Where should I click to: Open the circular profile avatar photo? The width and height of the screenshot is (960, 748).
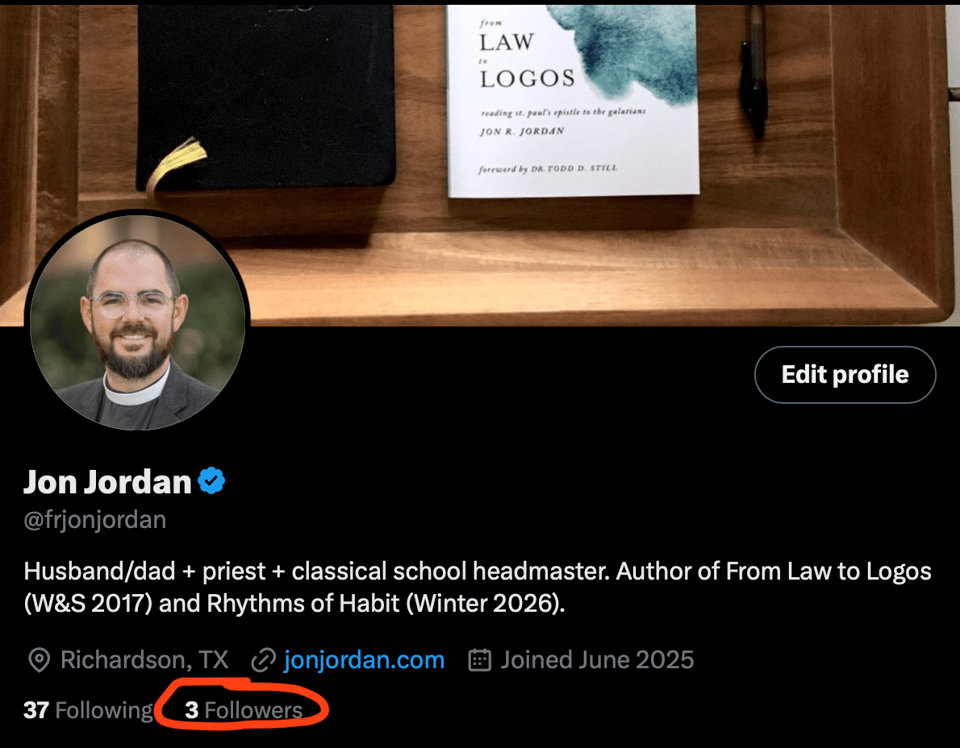(137, 322)
